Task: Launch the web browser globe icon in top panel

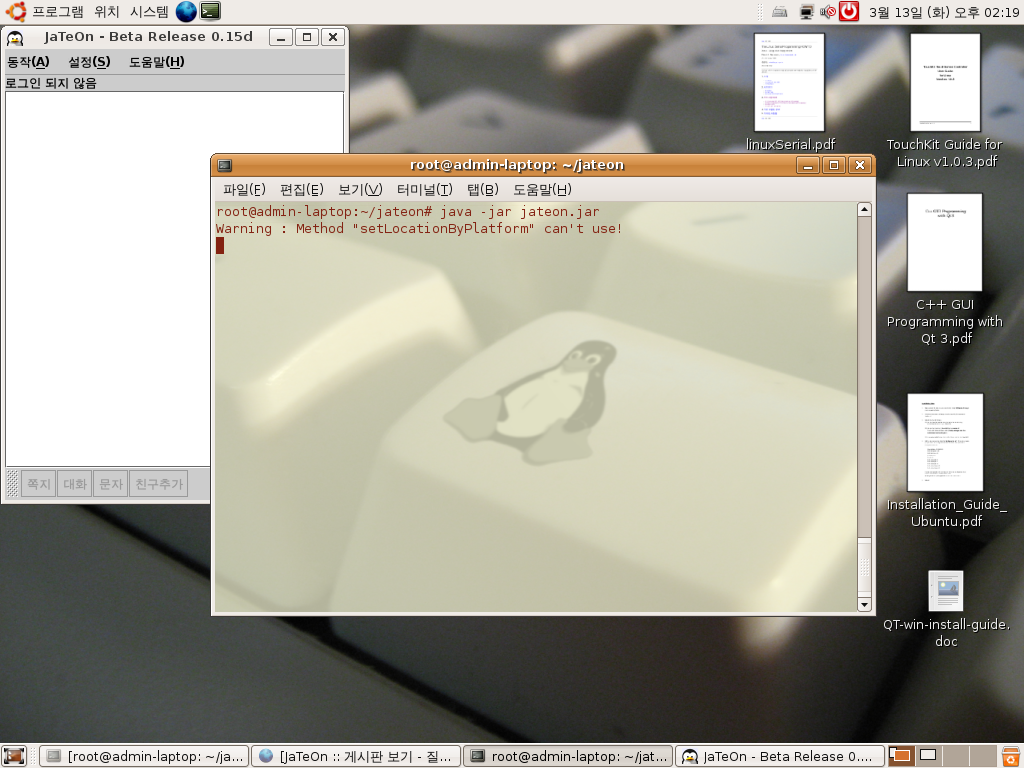Action: coord(186,11)
